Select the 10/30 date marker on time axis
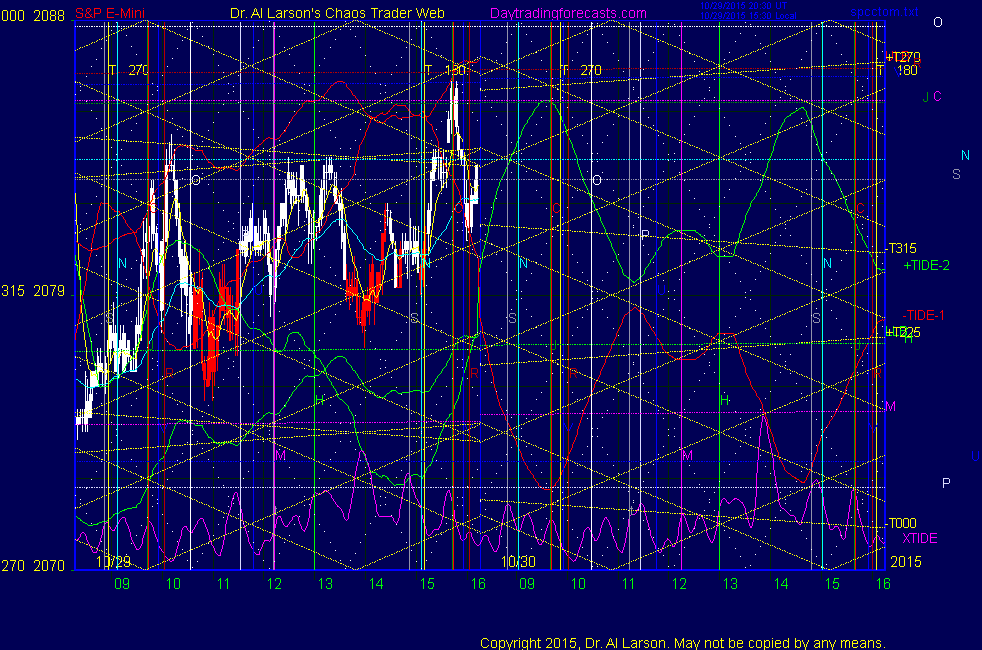The width and height of the screenshot is (982, 650). coord(517,562)
